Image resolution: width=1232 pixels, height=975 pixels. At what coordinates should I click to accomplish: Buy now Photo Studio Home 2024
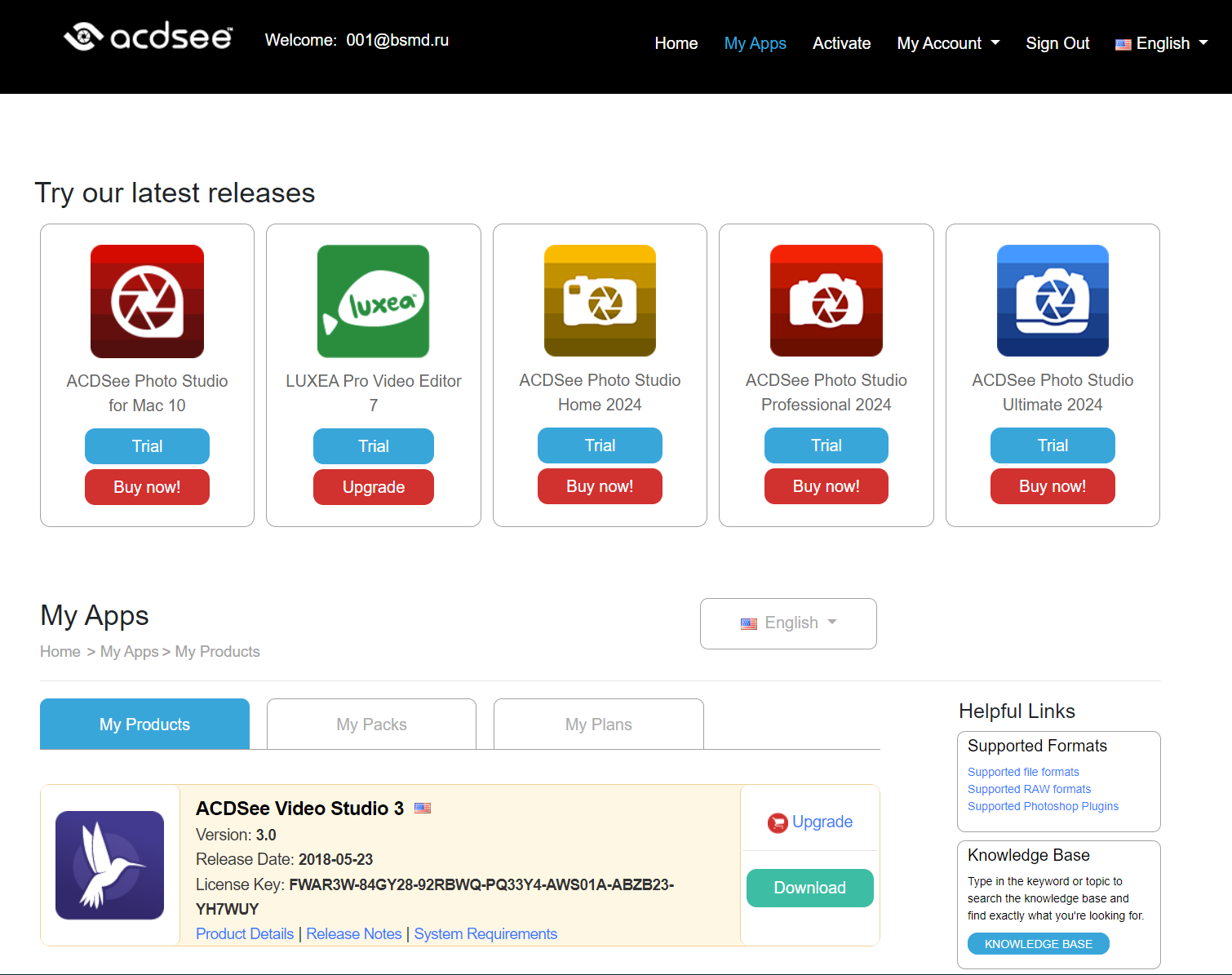tap(600, 486)
